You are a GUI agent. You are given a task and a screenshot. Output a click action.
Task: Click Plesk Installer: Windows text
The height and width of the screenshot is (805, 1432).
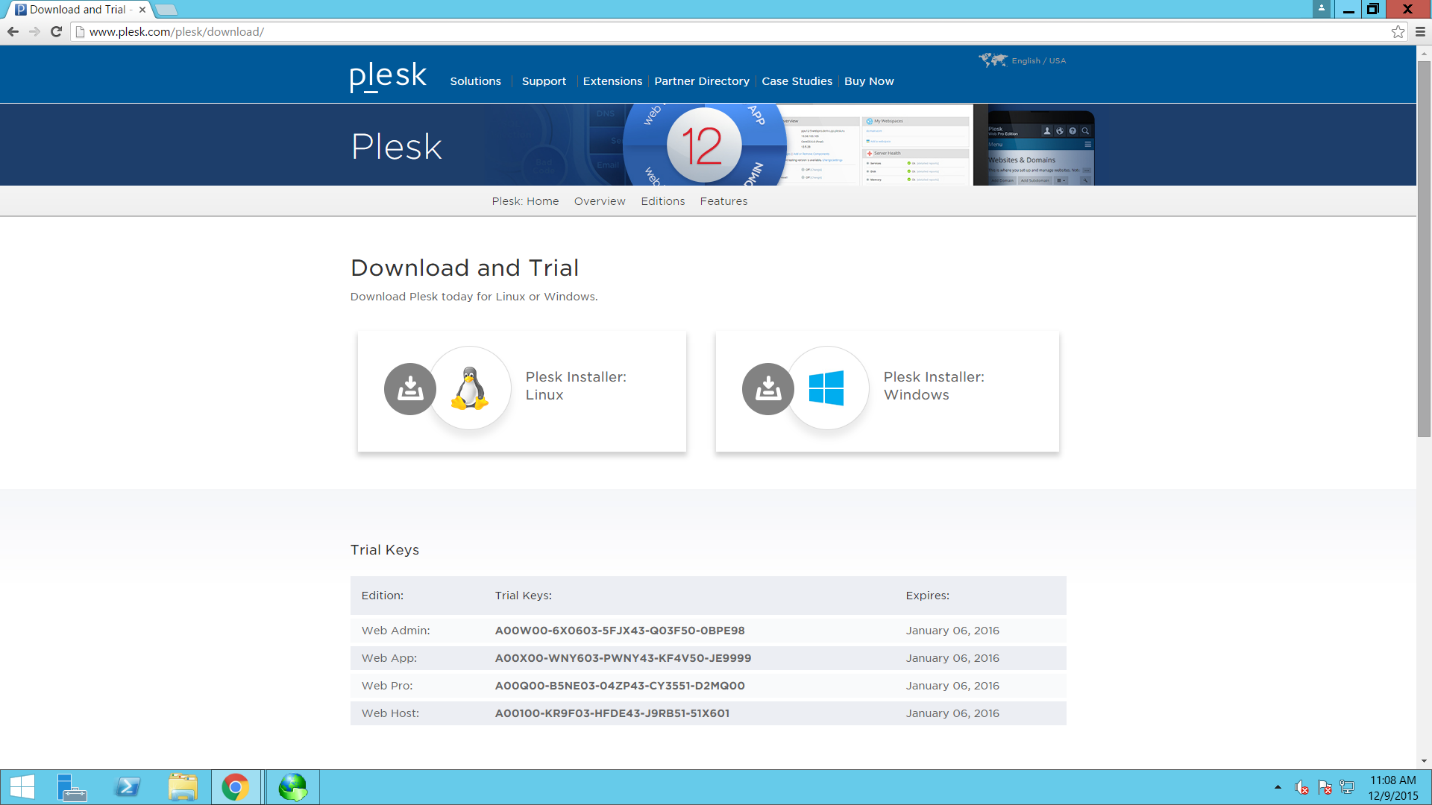[x=934, y=386]
